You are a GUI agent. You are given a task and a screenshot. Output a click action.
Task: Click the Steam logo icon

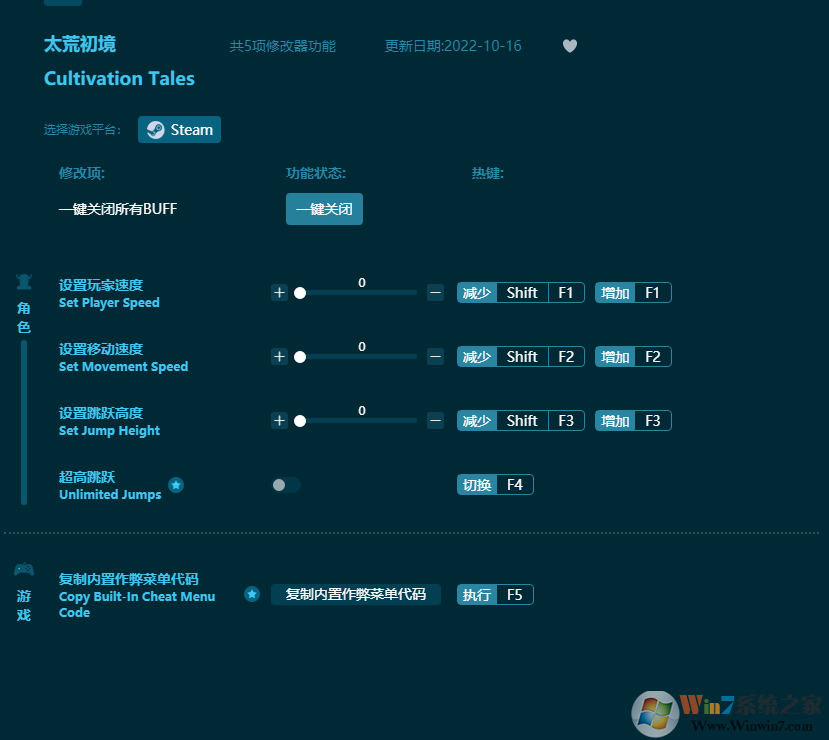coord(155,130)
